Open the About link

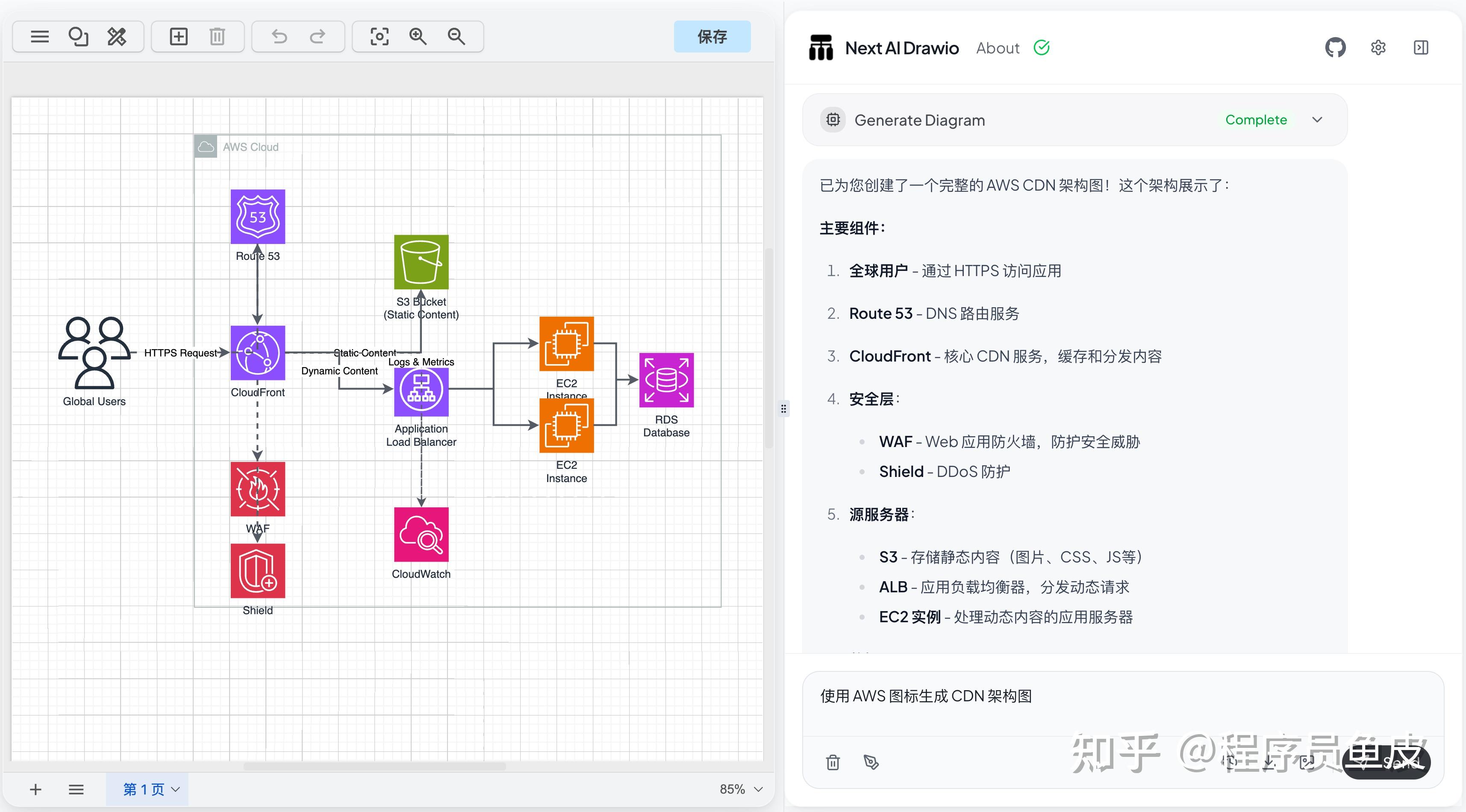(x=997, y=48)
